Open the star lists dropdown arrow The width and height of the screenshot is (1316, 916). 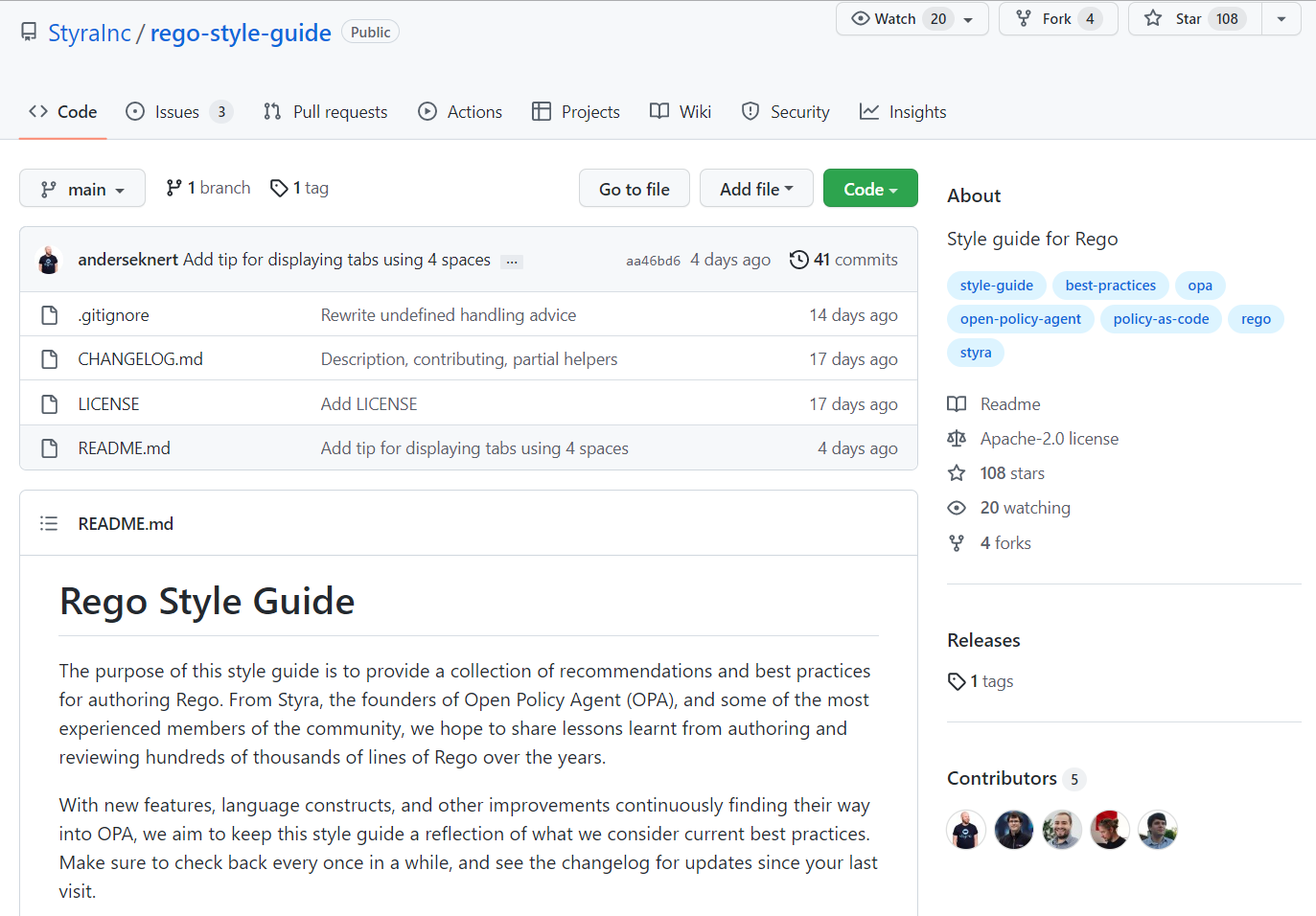(1281, 19)
